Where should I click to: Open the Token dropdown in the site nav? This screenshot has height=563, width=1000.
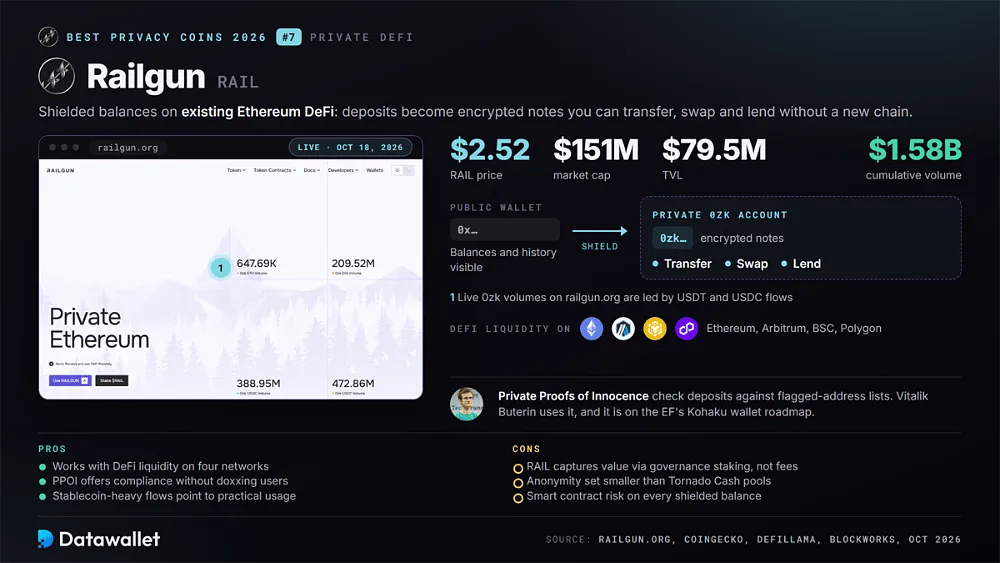click(236, 170)
